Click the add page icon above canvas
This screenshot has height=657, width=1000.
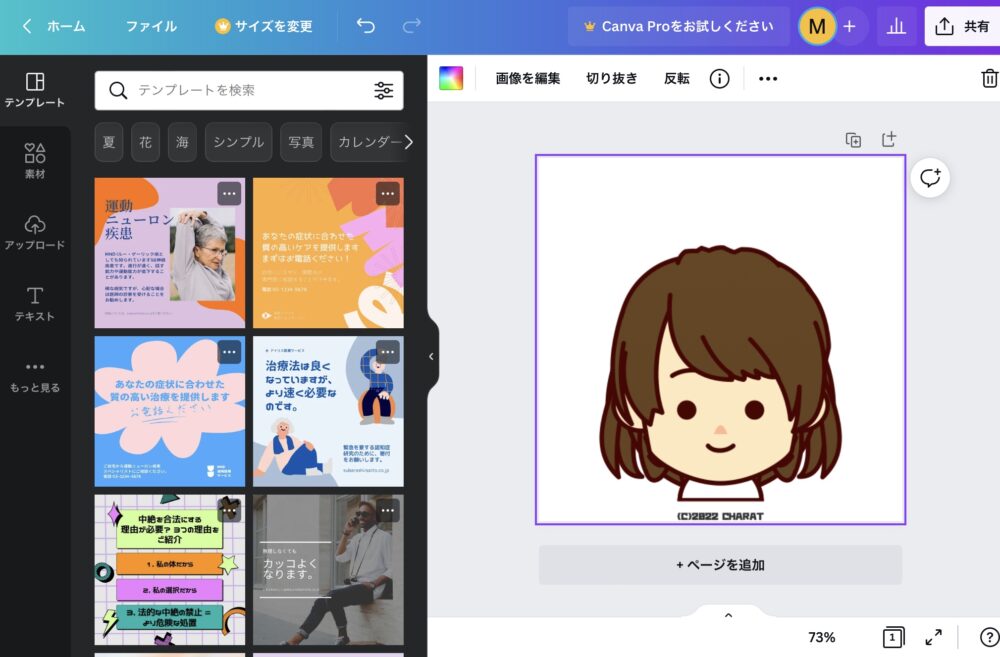tap(889, 139)
